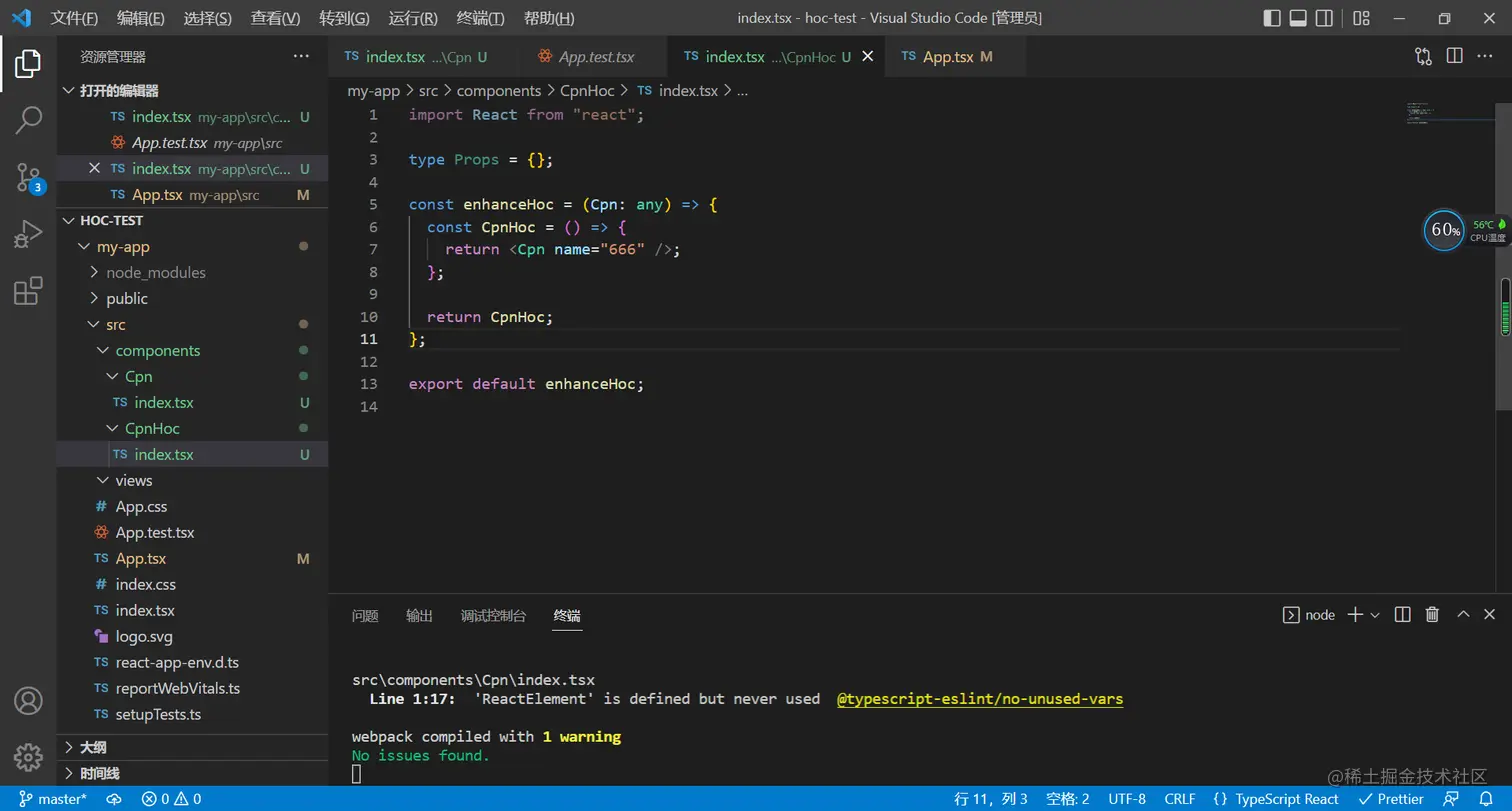Toggle panel visibility layout button
Viewport: 1512px width, 811px height.
(x=1298, y=18)
